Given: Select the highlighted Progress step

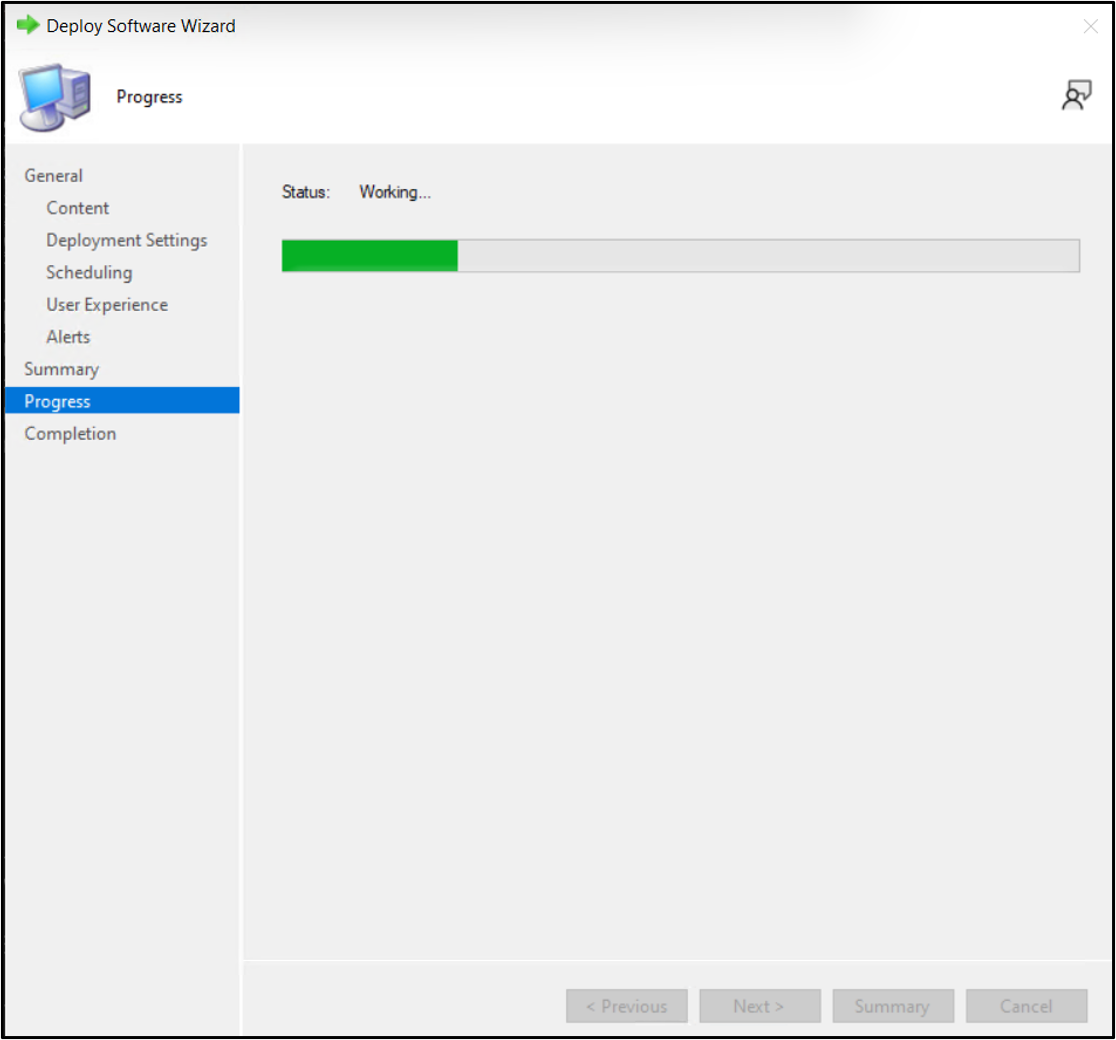Looking at the screenshot, I should point(122,401).
